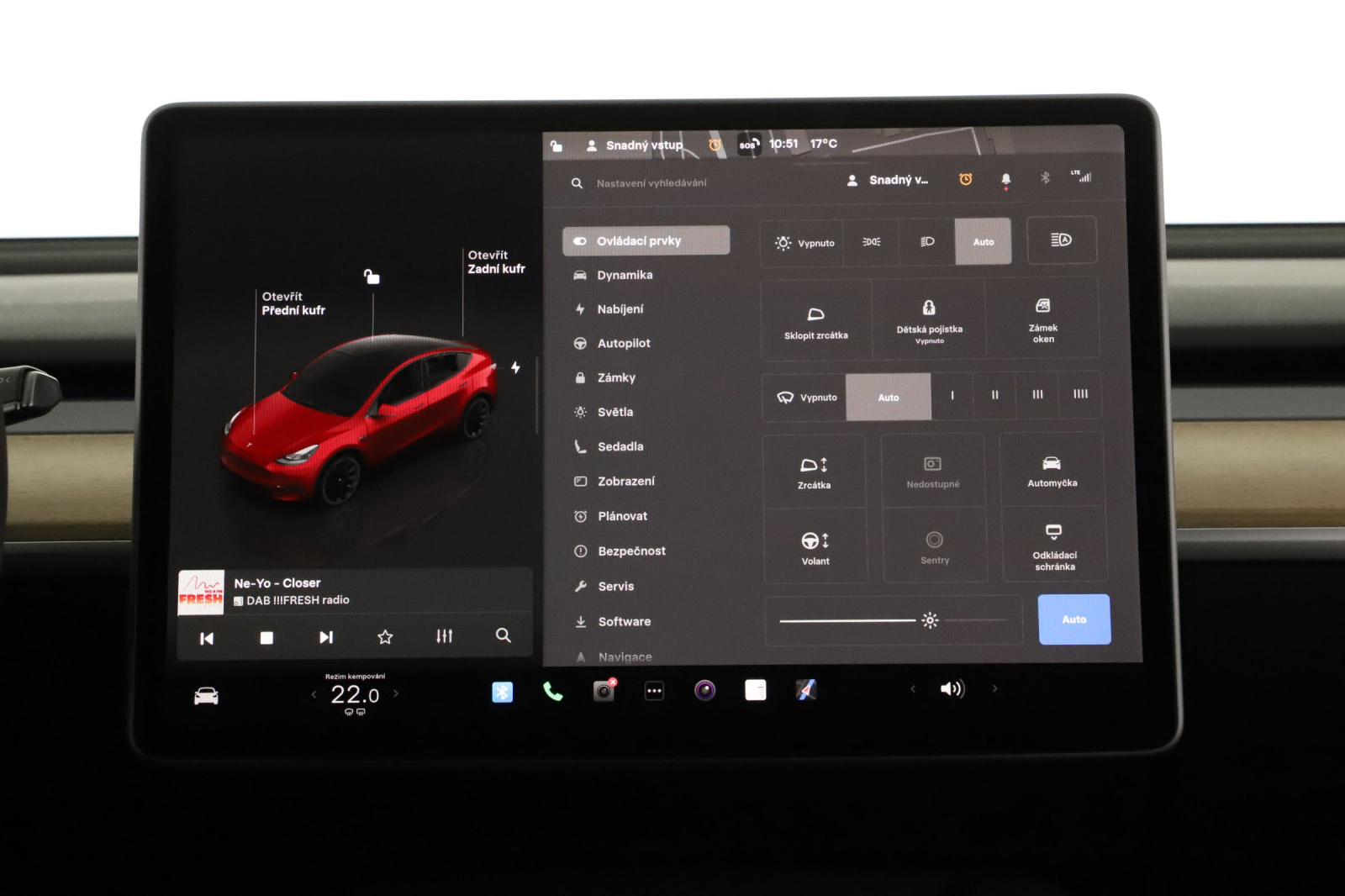1345x896 pixels.
Task: Open Volant steering wheel adjustment
Action: coord(815,547)
